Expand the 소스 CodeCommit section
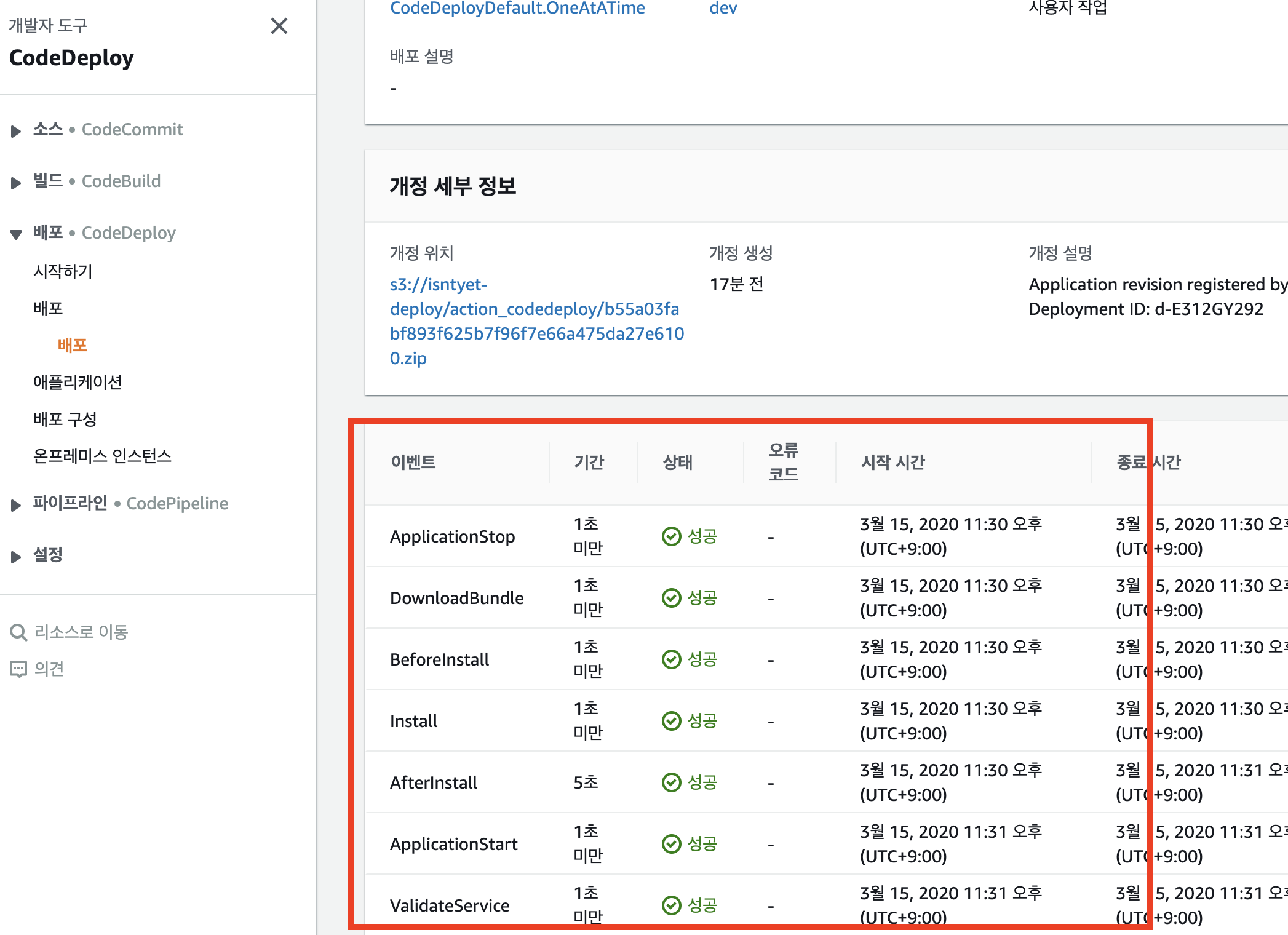 17,130
